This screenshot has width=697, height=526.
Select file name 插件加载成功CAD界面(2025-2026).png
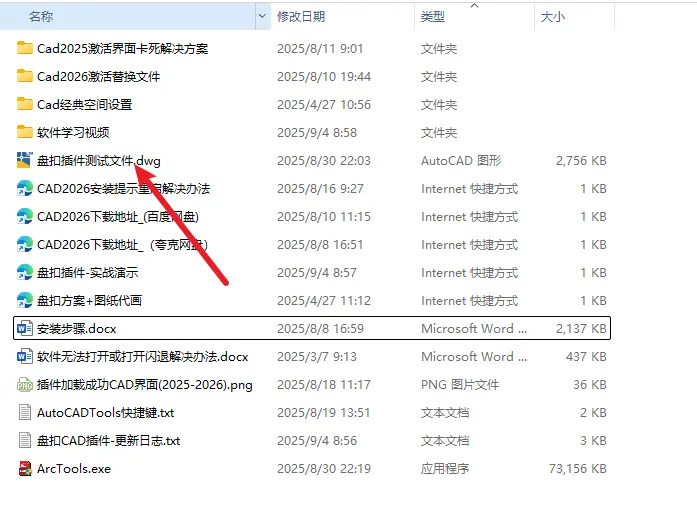(144, 385)
